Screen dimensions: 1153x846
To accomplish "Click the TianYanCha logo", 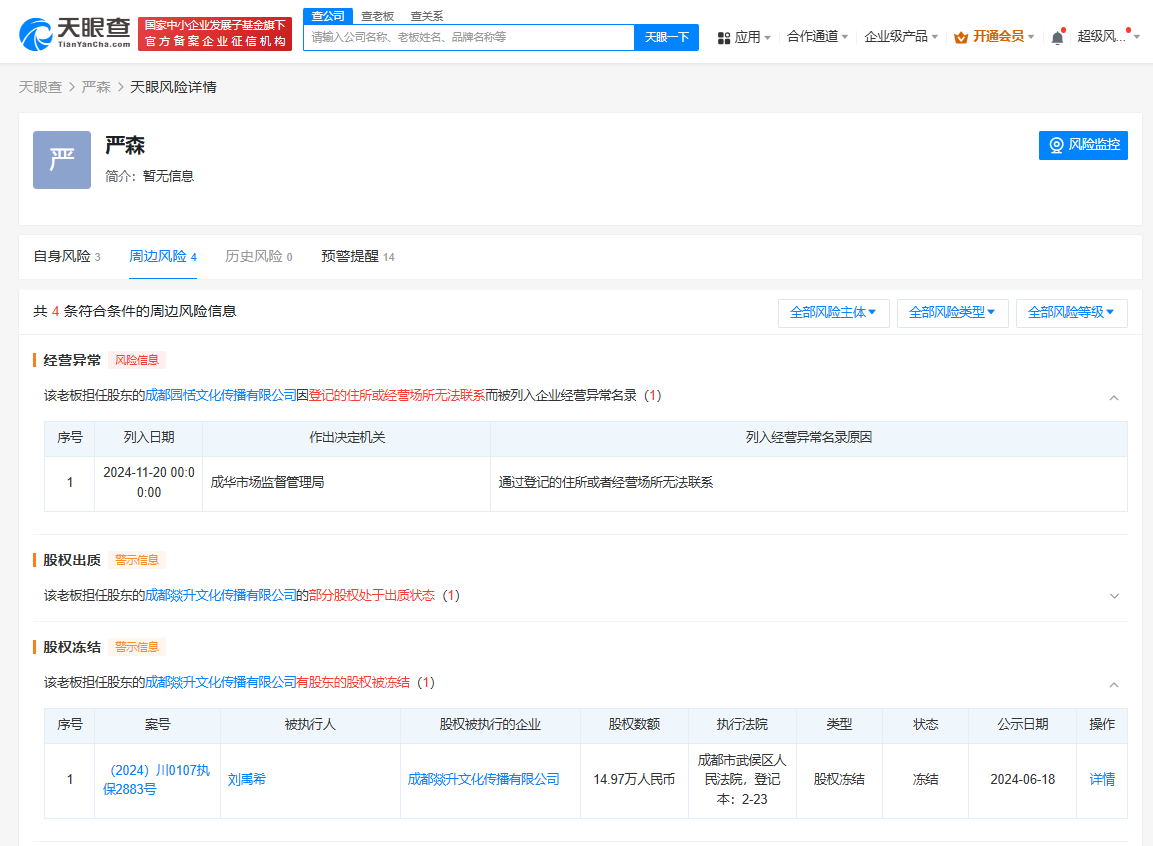I will pyautogui.click(x=75, y=34).
